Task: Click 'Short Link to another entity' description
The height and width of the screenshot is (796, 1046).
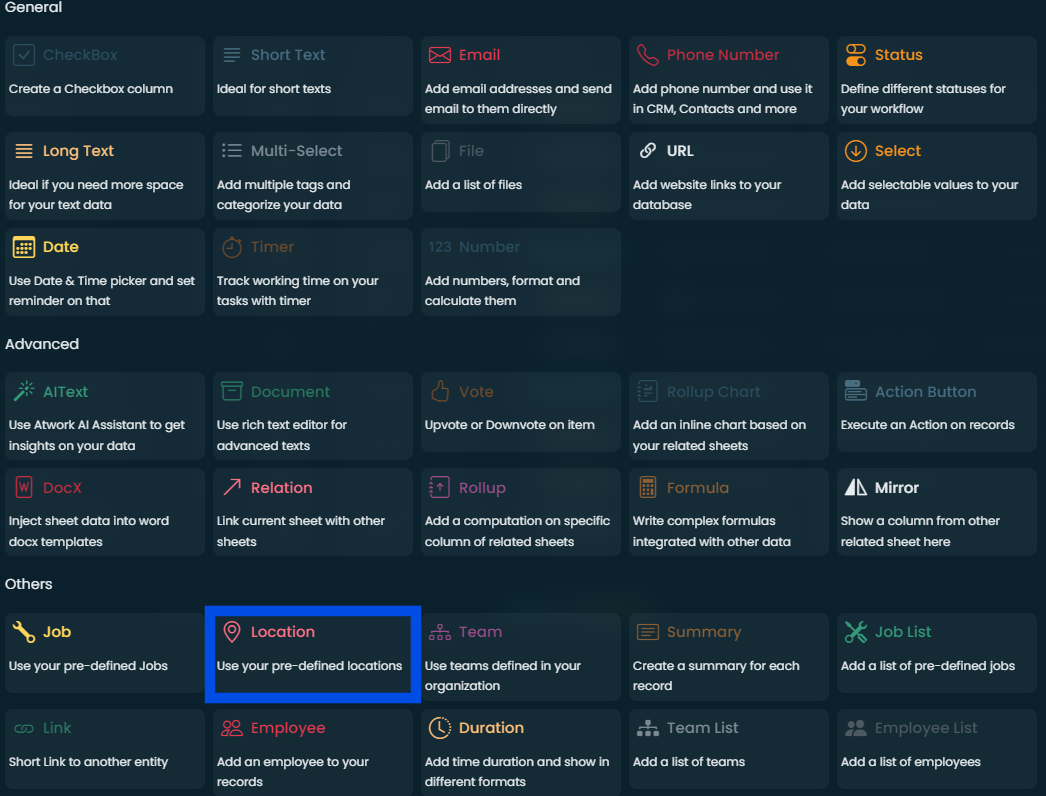Action: point(88,761)
